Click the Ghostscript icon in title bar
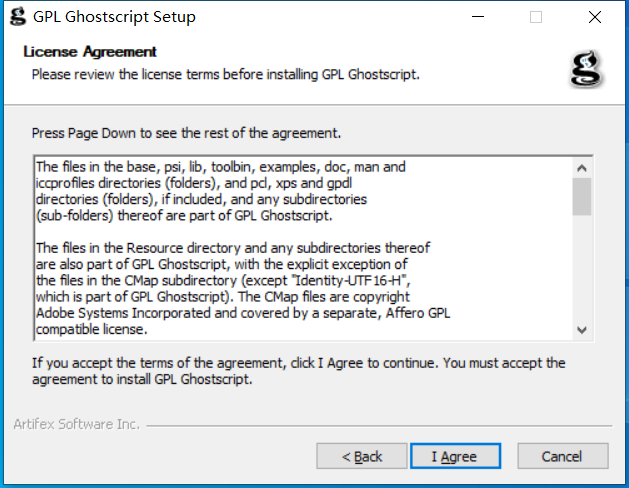This screenshot has width=629, height=488. pyautogui.click(x=18, y=17)
